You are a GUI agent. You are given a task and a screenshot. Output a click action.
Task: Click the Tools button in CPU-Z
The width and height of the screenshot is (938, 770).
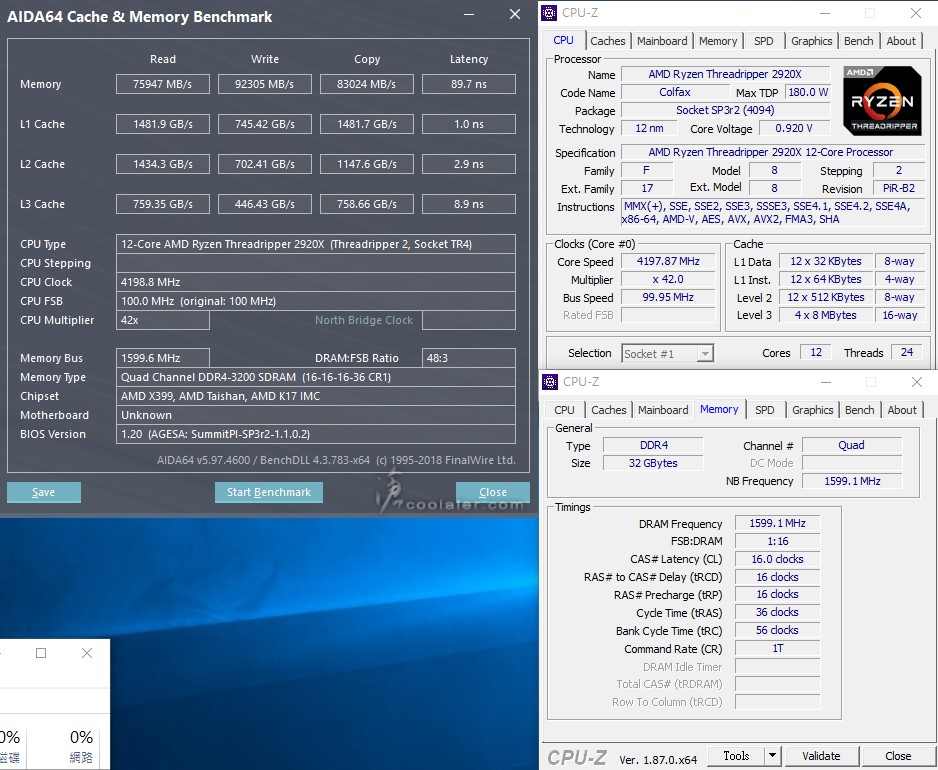(736, 756)
